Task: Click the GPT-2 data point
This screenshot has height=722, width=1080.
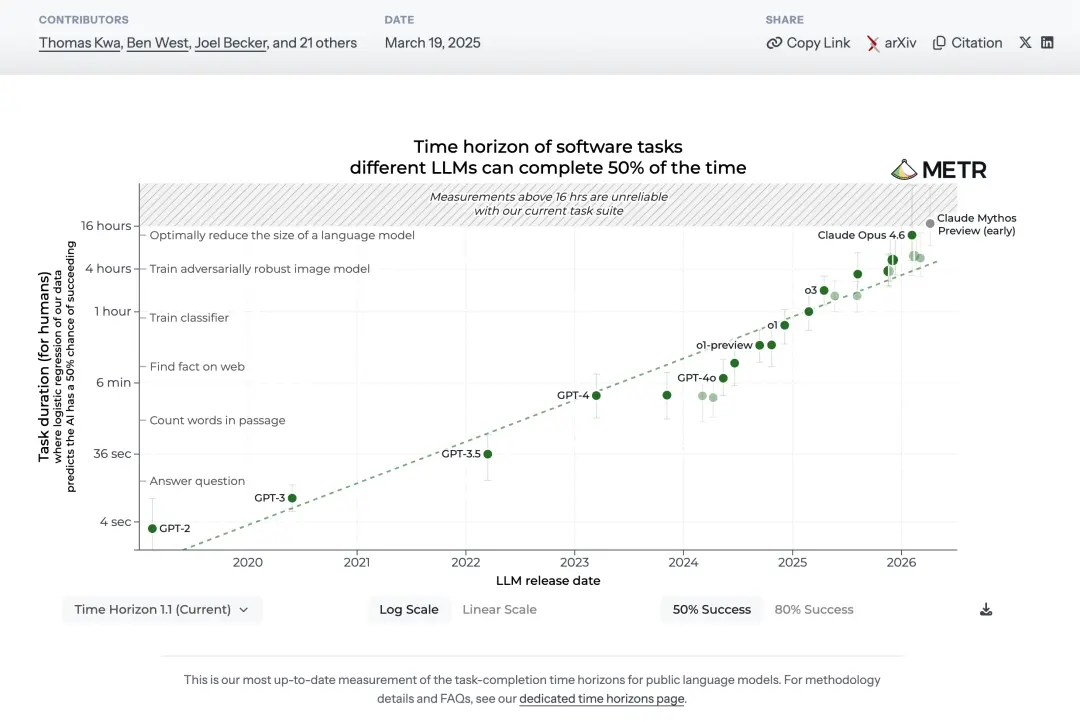Action: click(152, 528)
